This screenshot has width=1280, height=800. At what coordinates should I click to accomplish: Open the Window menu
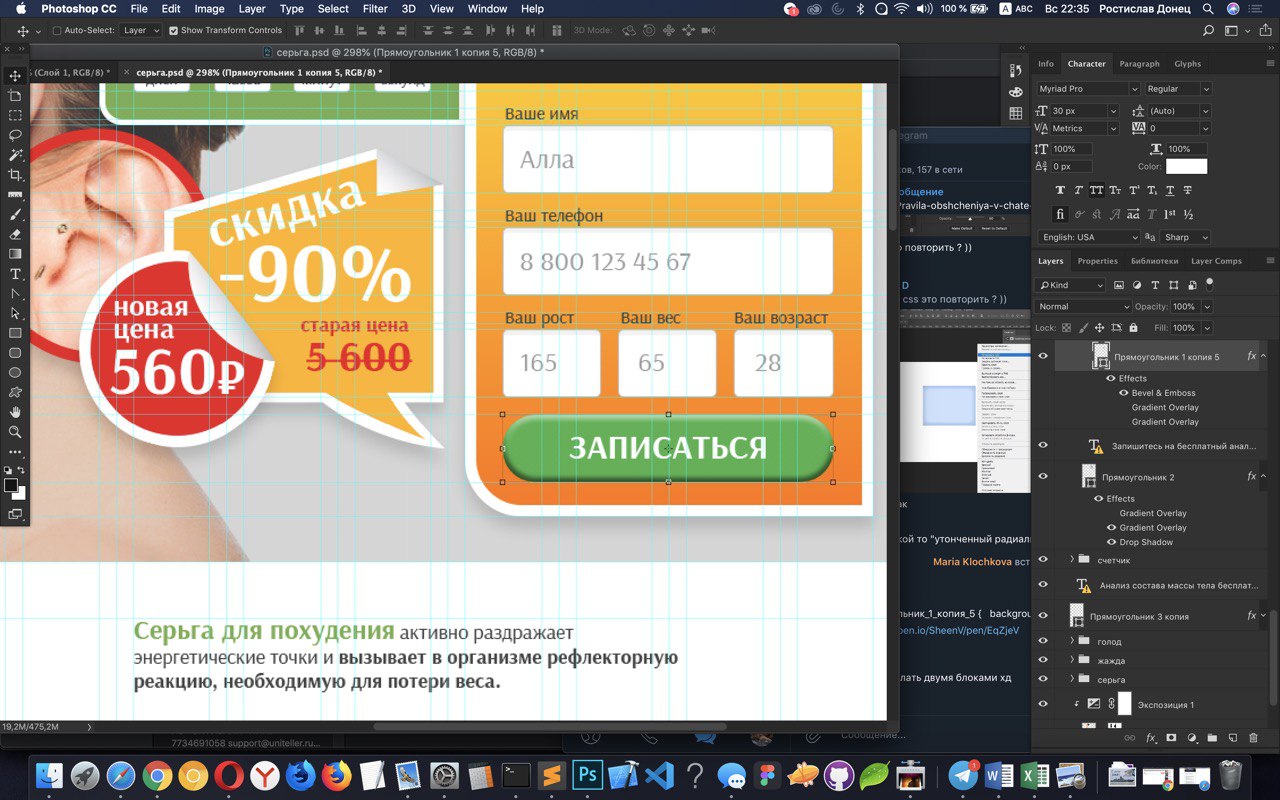click(x=487, y=9)
